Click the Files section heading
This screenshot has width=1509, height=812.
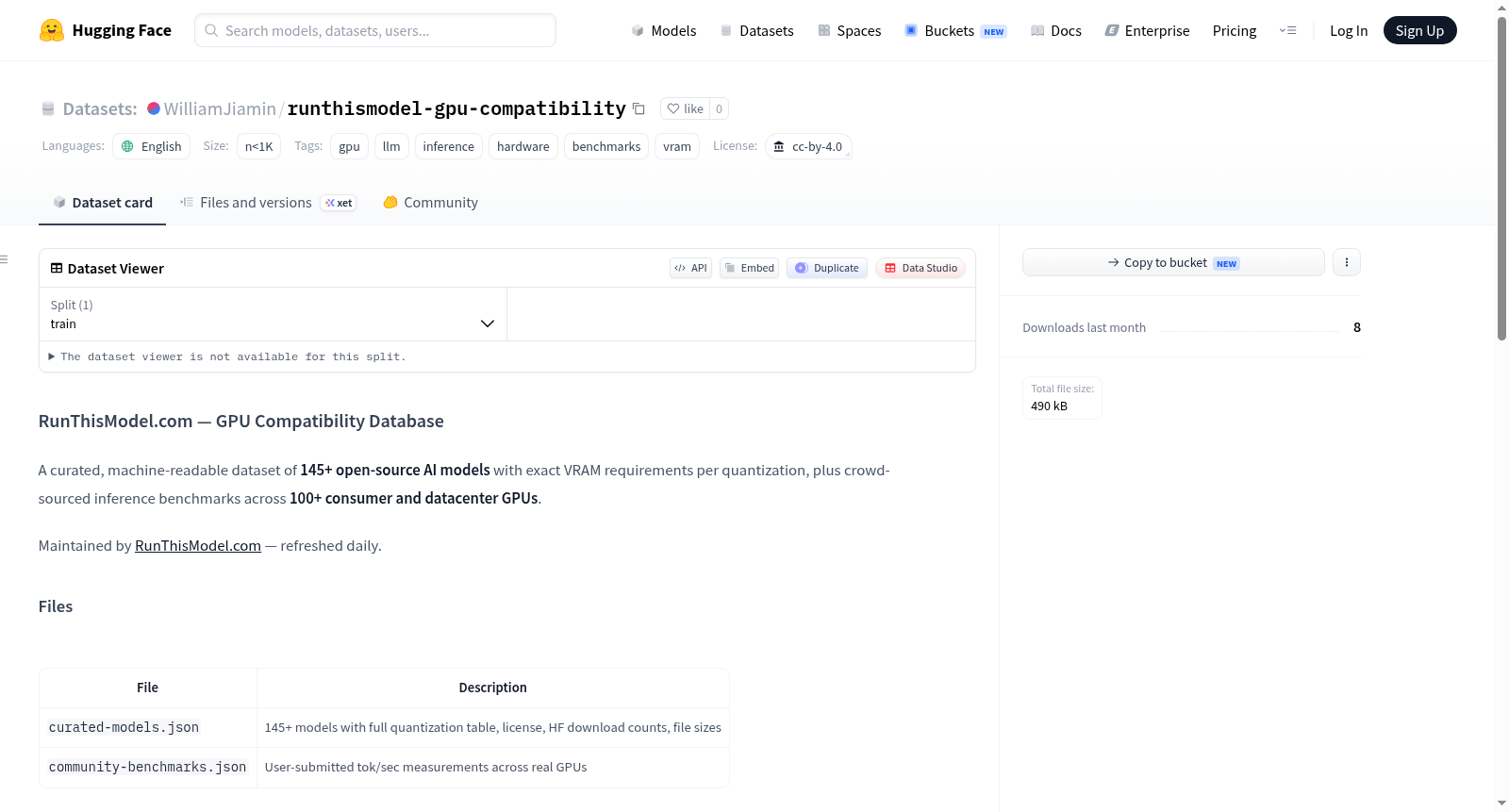click(x=56, y=606)
